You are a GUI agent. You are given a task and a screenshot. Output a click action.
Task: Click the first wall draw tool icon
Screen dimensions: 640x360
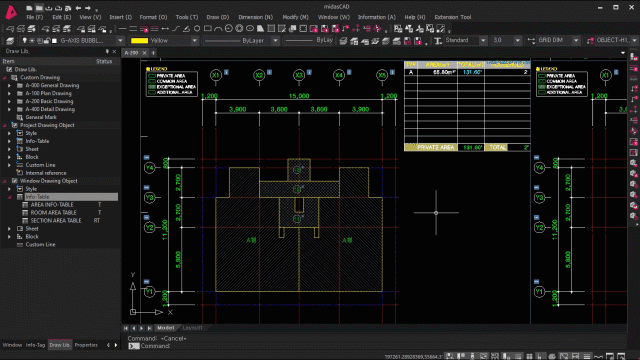(144, 29)
